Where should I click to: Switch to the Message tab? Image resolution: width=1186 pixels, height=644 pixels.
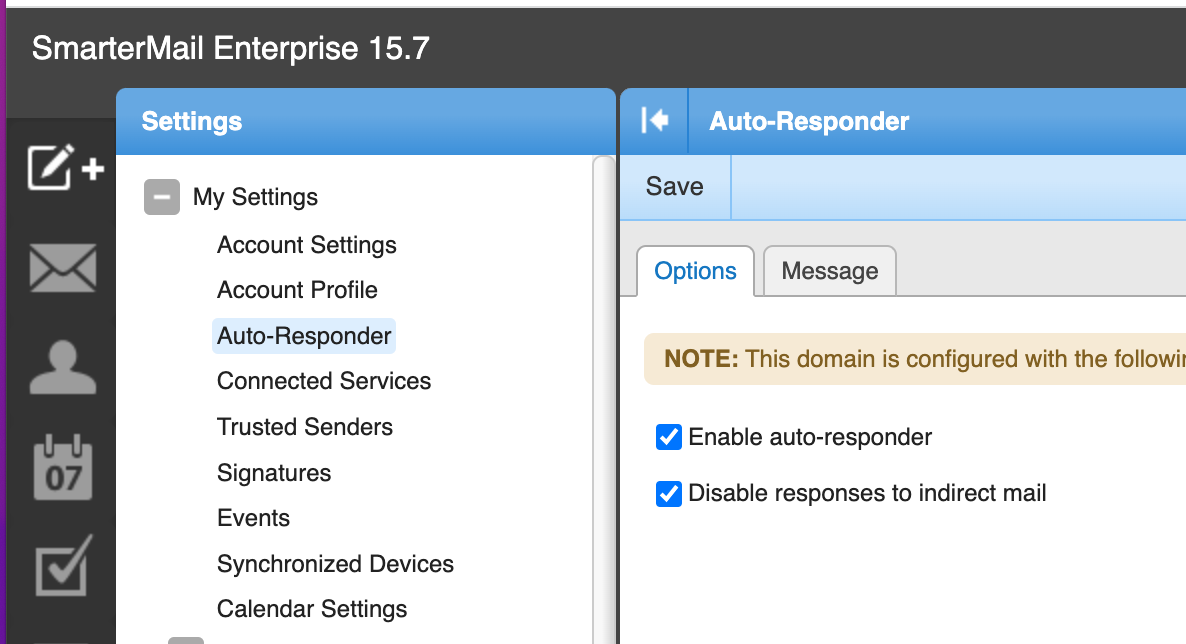click(x=829, y=271)
